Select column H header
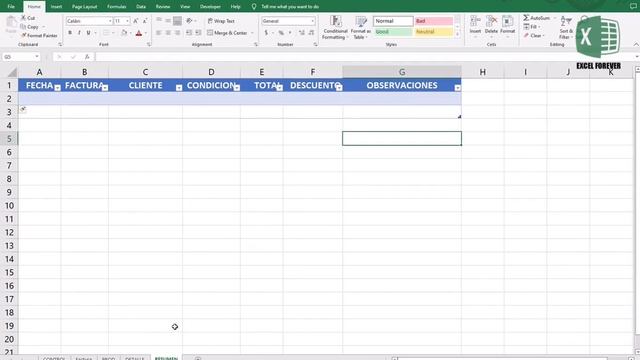The height and width of the screenshot is (360, 640). (482, 72)
